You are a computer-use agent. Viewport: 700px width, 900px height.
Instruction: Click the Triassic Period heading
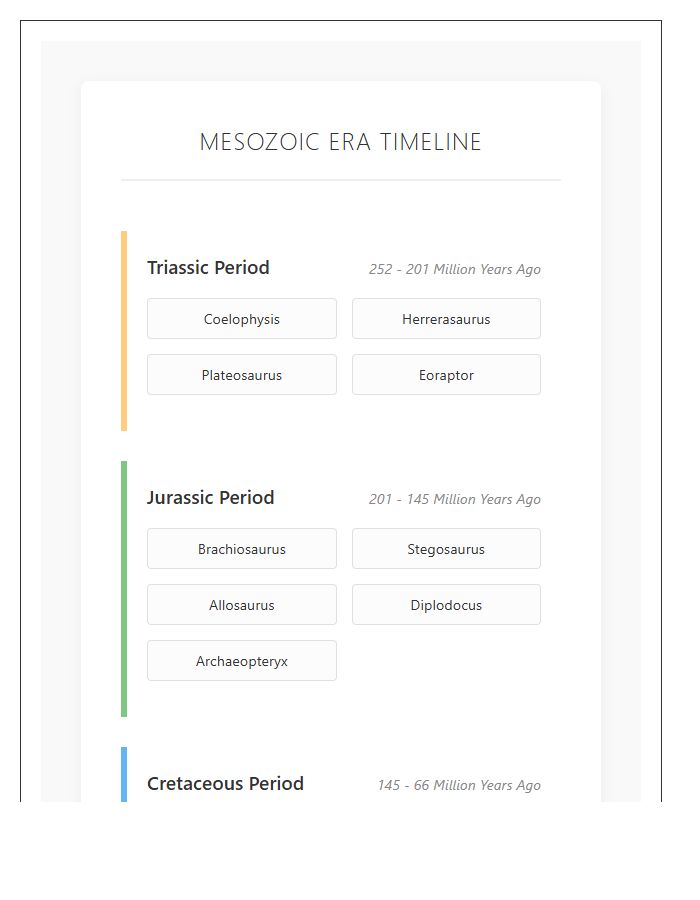point(208,267)
